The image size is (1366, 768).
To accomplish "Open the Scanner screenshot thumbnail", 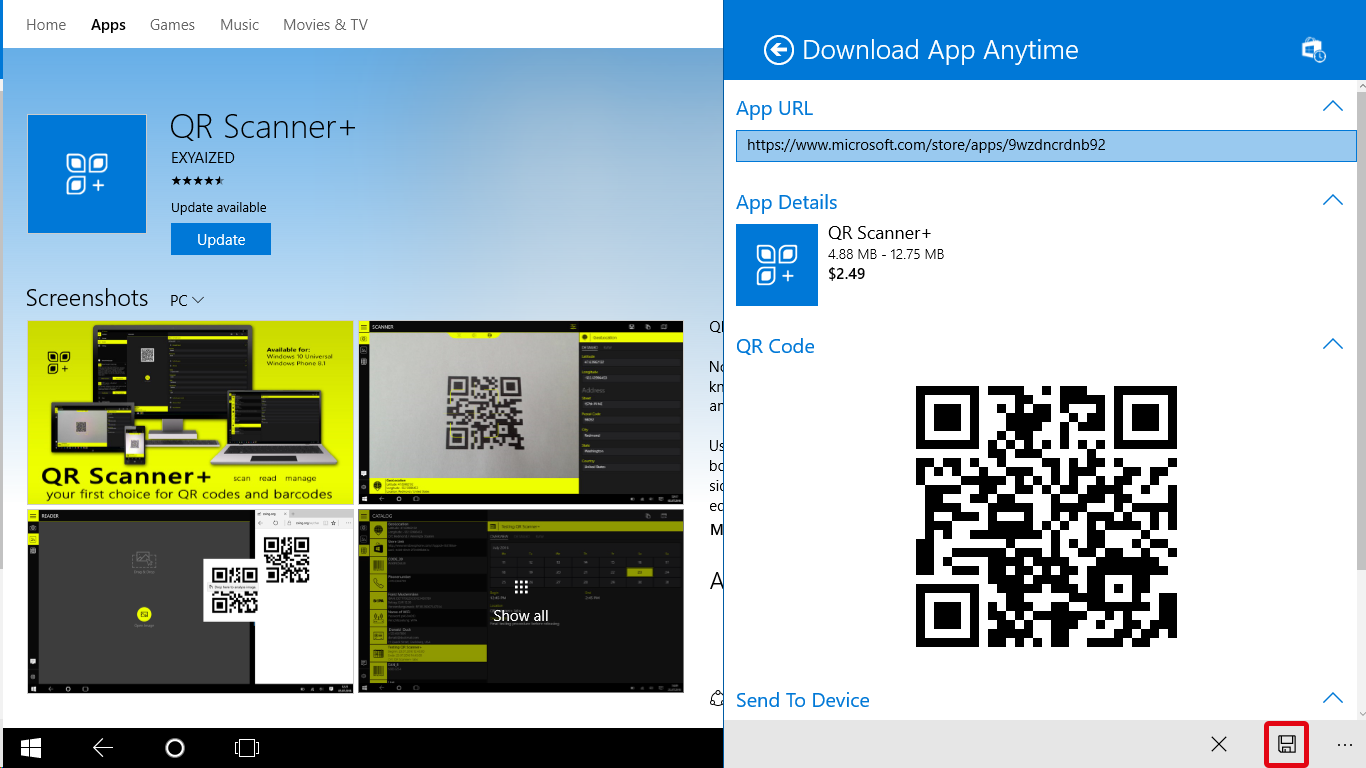I will (520, 412).
